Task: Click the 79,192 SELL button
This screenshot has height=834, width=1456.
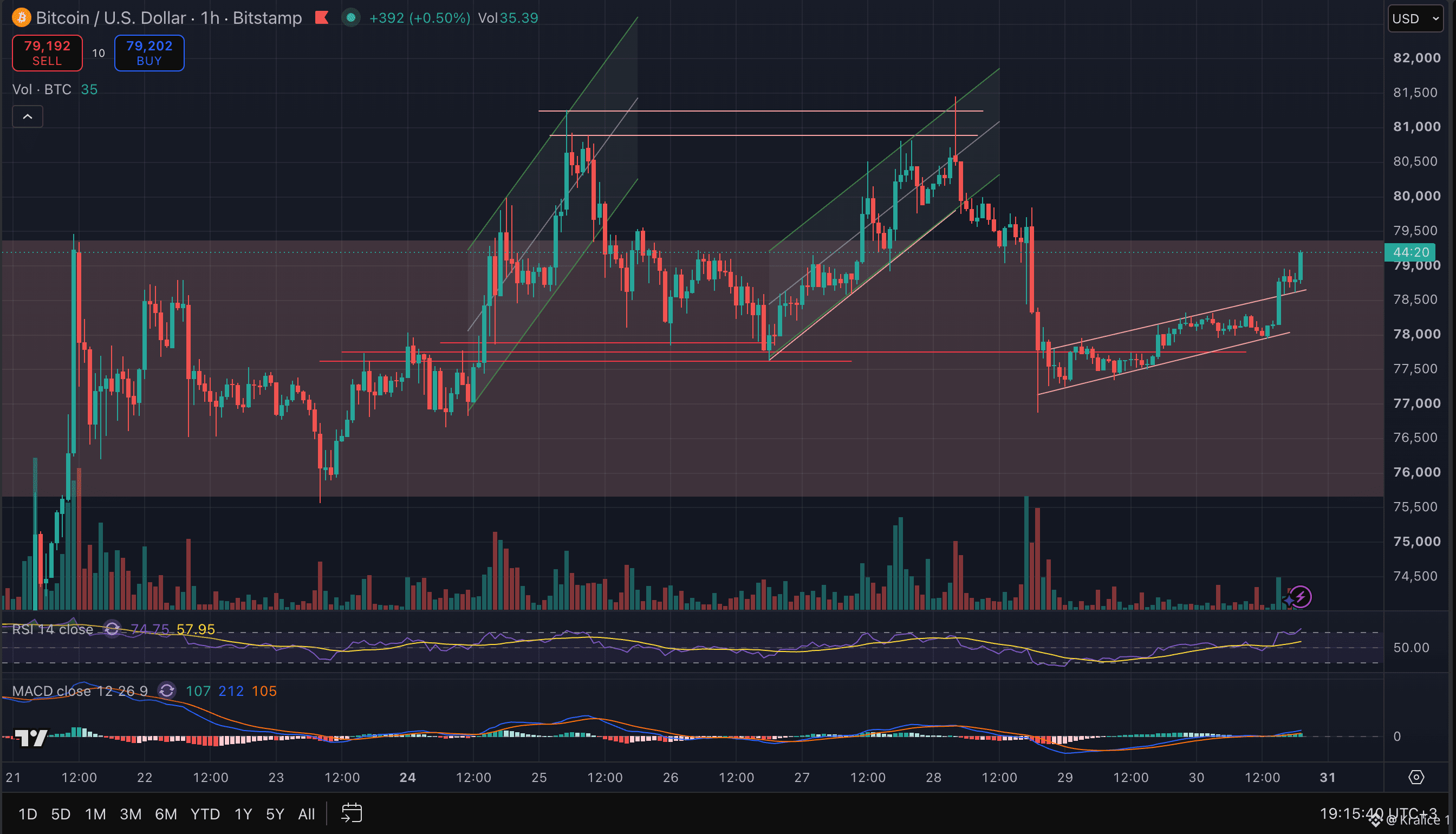Action: (48, 53)
